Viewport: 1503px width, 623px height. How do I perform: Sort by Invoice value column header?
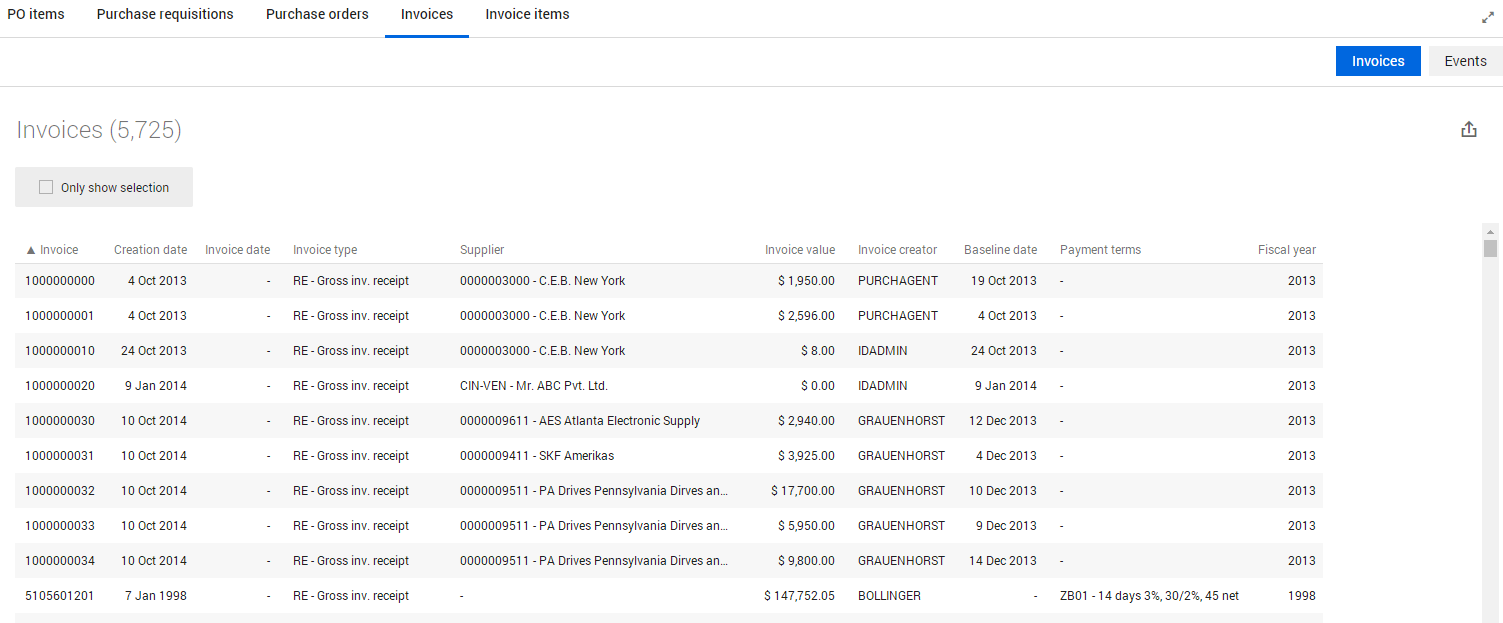click(799, 250)
